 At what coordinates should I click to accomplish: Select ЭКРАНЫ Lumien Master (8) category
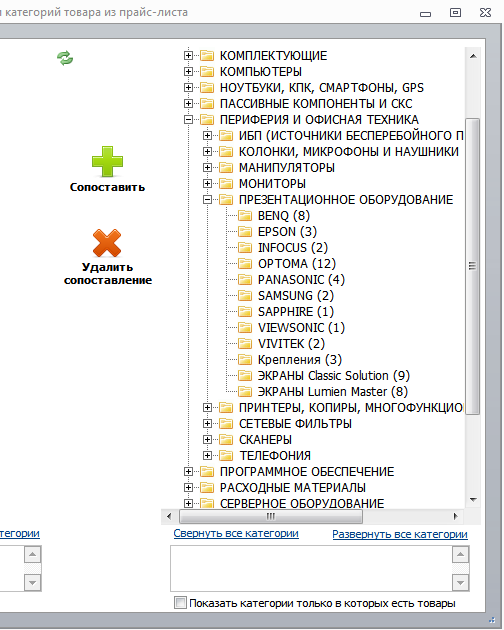point(333,392)
